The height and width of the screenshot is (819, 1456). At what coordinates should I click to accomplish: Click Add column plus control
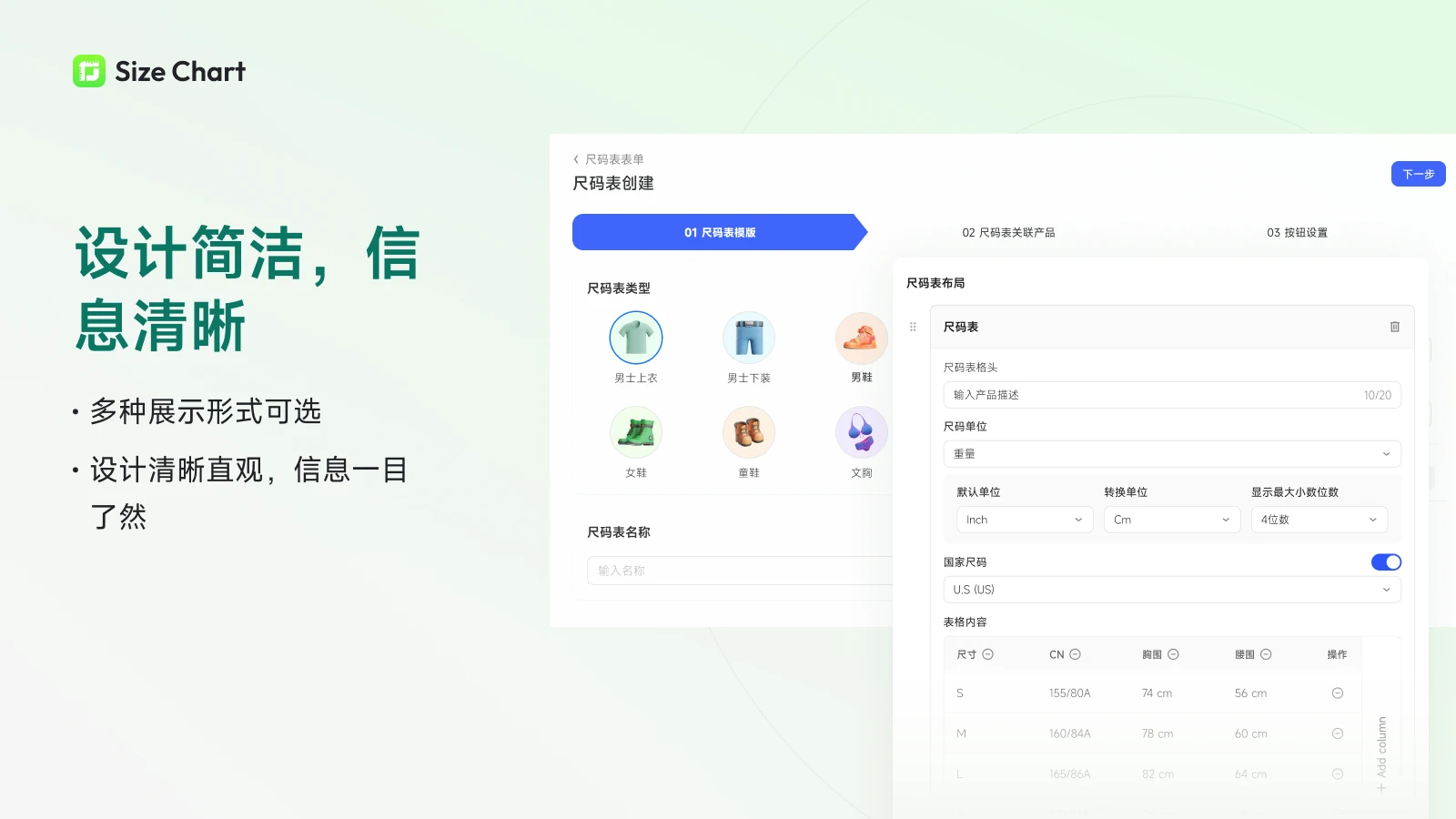(x=1381, y=754)
